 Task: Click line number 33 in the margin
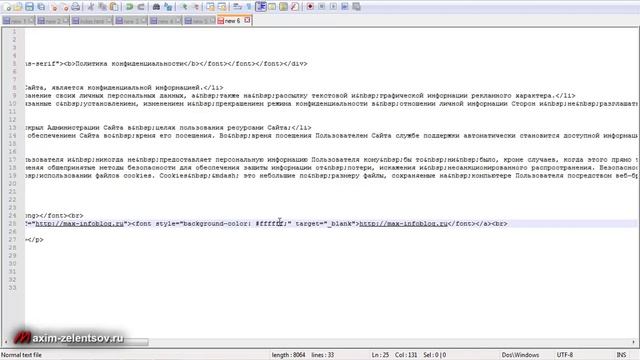click(12, 288)
